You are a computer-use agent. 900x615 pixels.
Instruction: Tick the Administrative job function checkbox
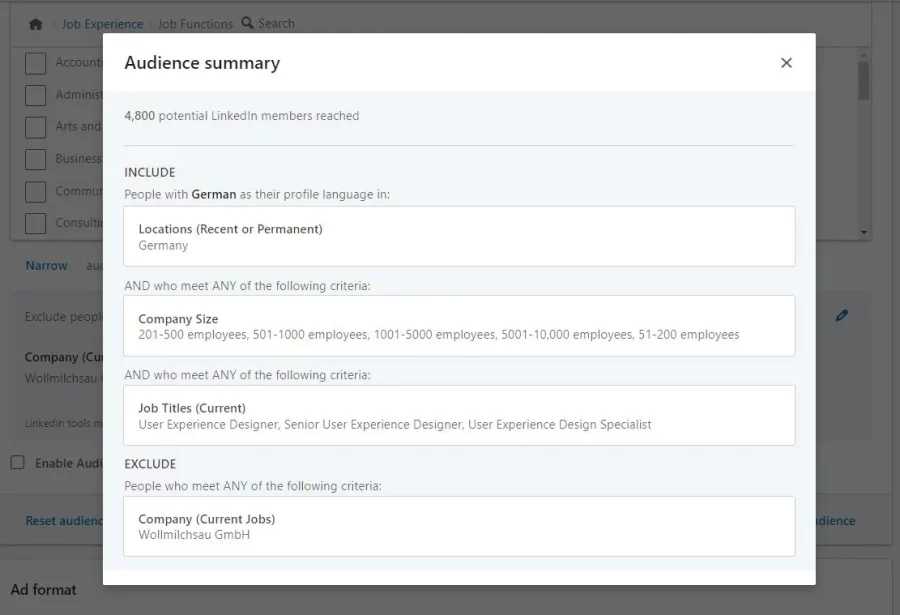coord(36,95)
